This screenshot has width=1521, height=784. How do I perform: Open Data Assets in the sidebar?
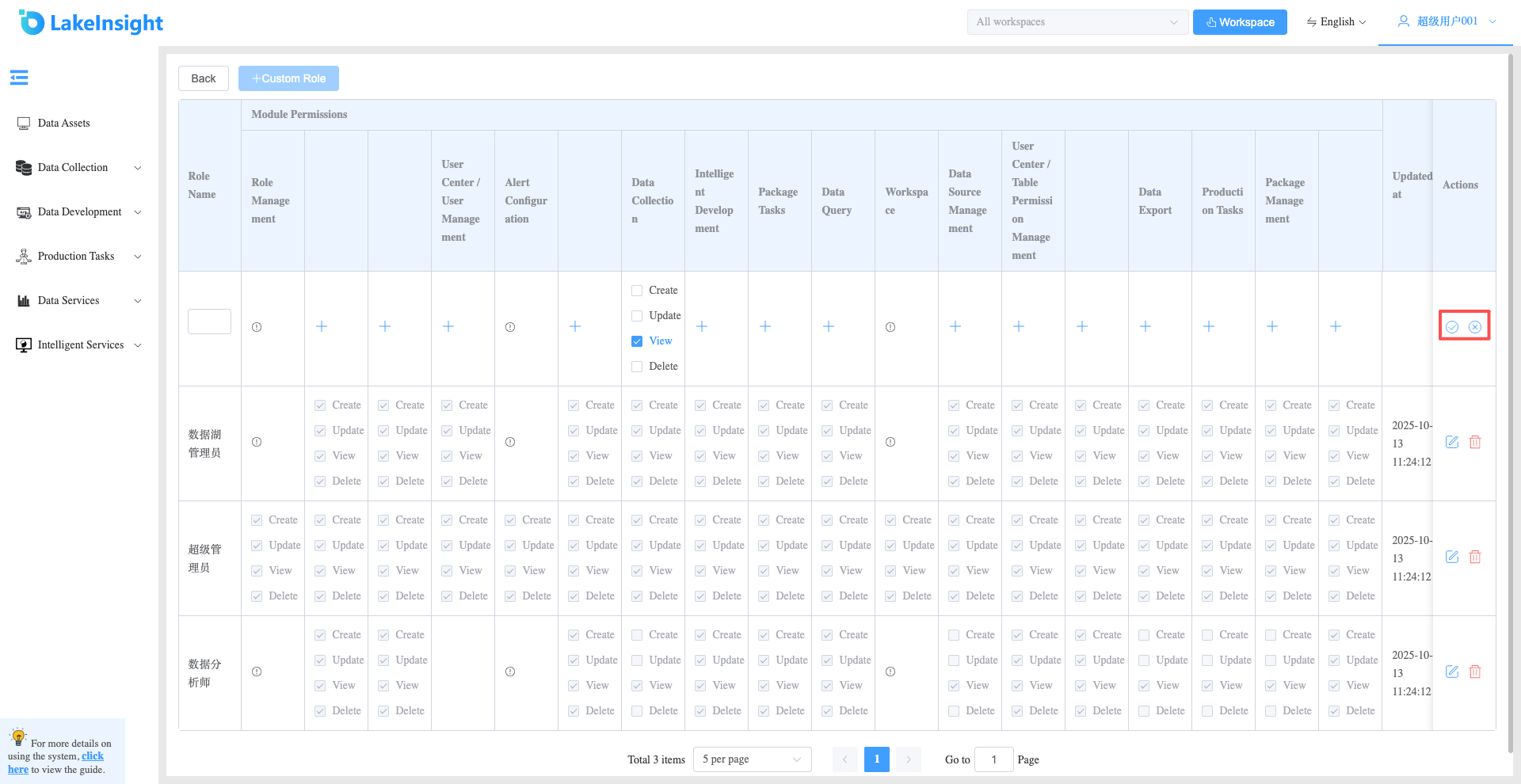tap(63, 123)
